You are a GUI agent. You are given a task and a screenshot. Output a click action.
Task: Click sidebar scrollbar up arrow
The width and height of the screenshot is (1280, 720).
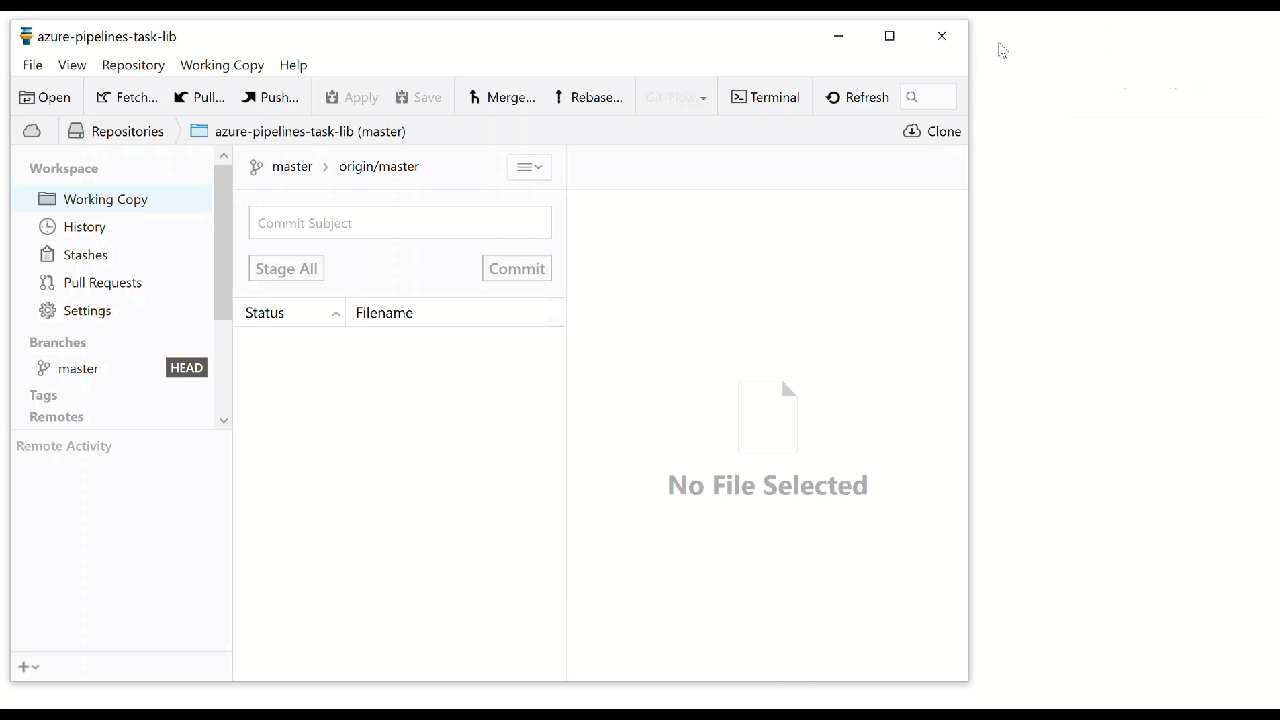click(223, 156)
